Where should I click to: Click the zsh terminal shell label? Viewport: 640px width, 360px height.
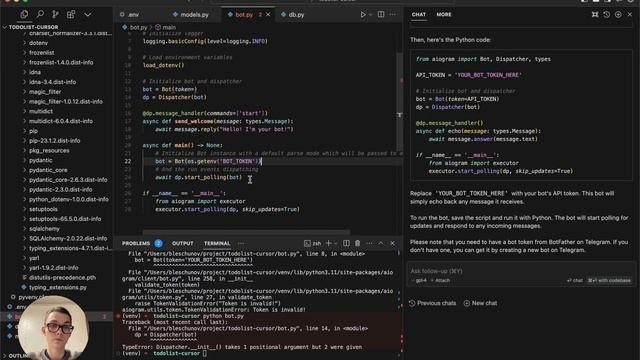(313, 243)
